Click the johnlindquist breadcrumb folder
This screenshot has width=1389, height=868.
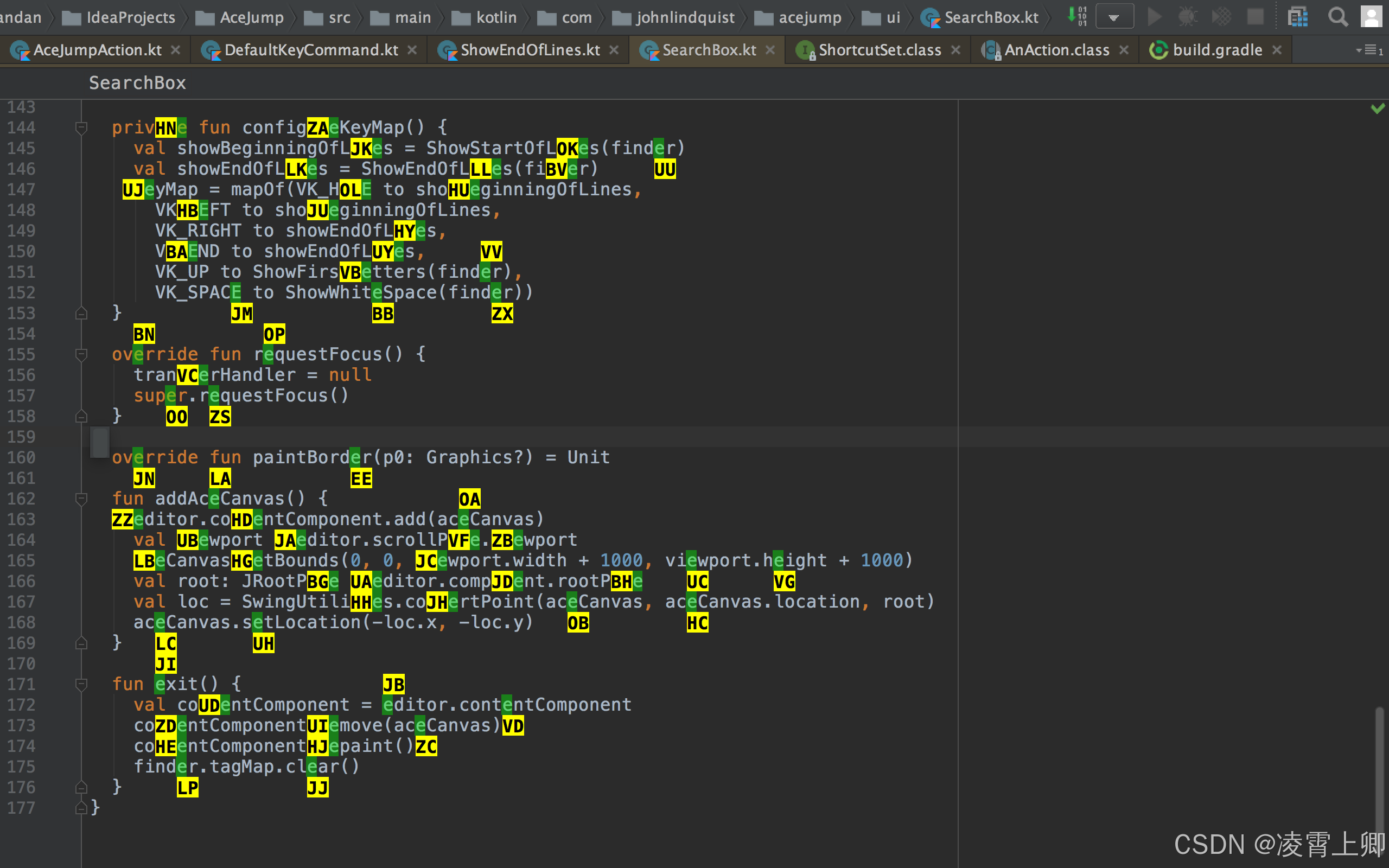685,18
